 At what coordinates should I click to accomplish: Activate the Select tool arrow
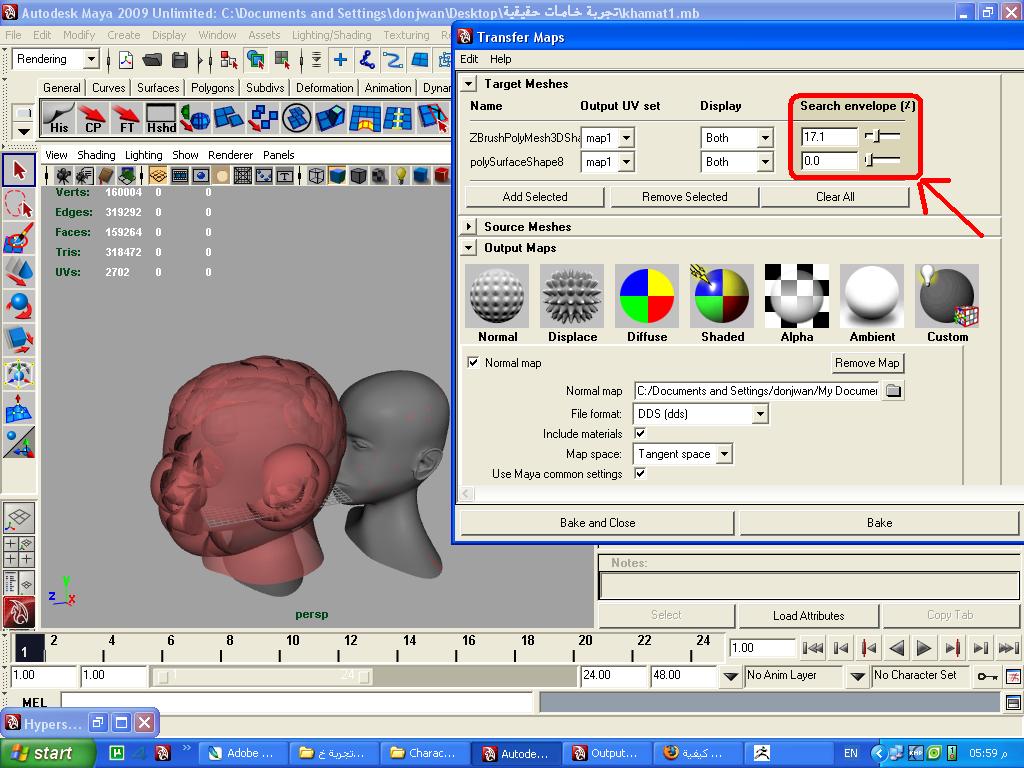(x=19, y=170)
